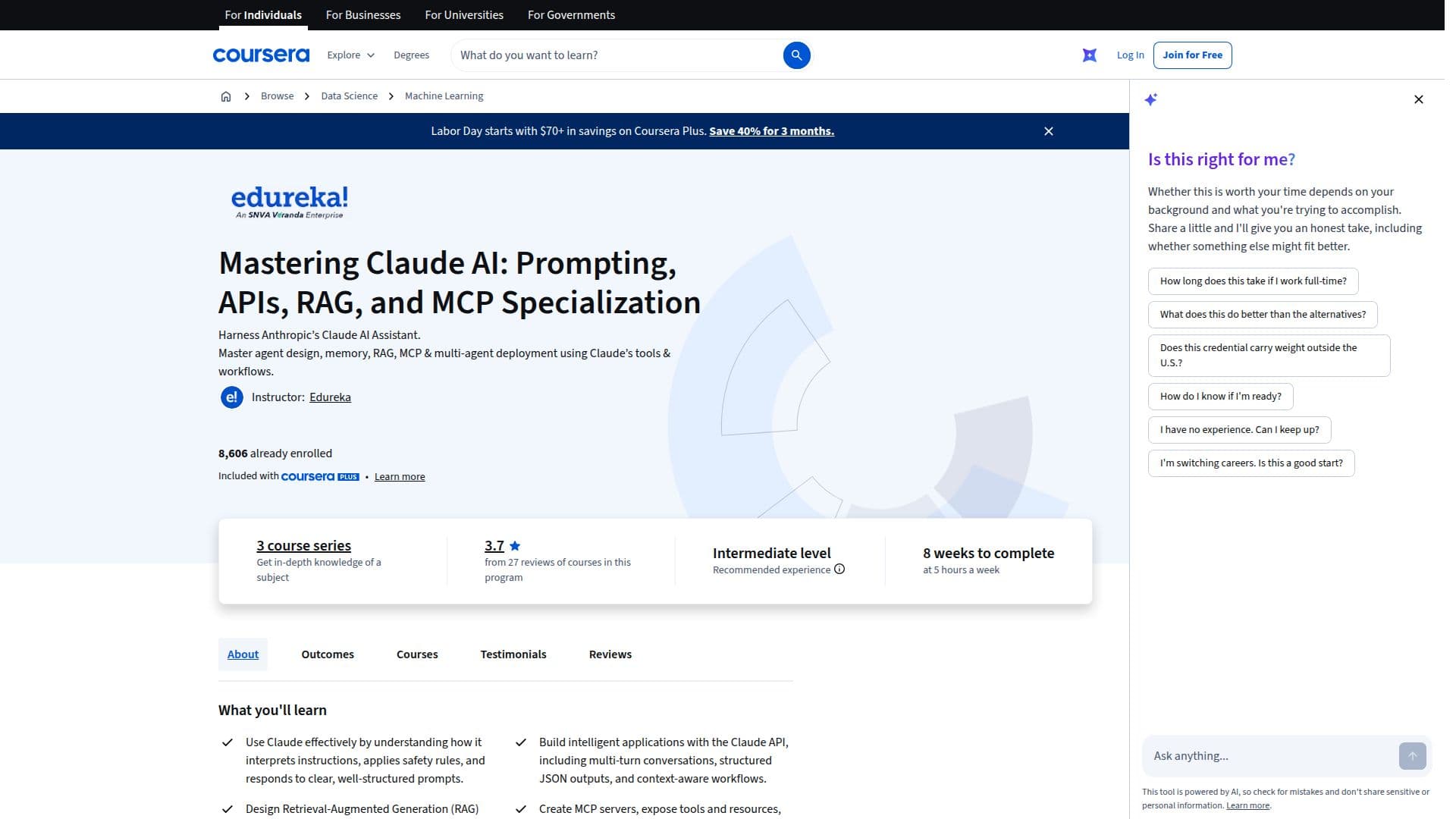1456x819 pixels.
Task: Ask How do I know if I'm ready
Action: pos(1220,397)
